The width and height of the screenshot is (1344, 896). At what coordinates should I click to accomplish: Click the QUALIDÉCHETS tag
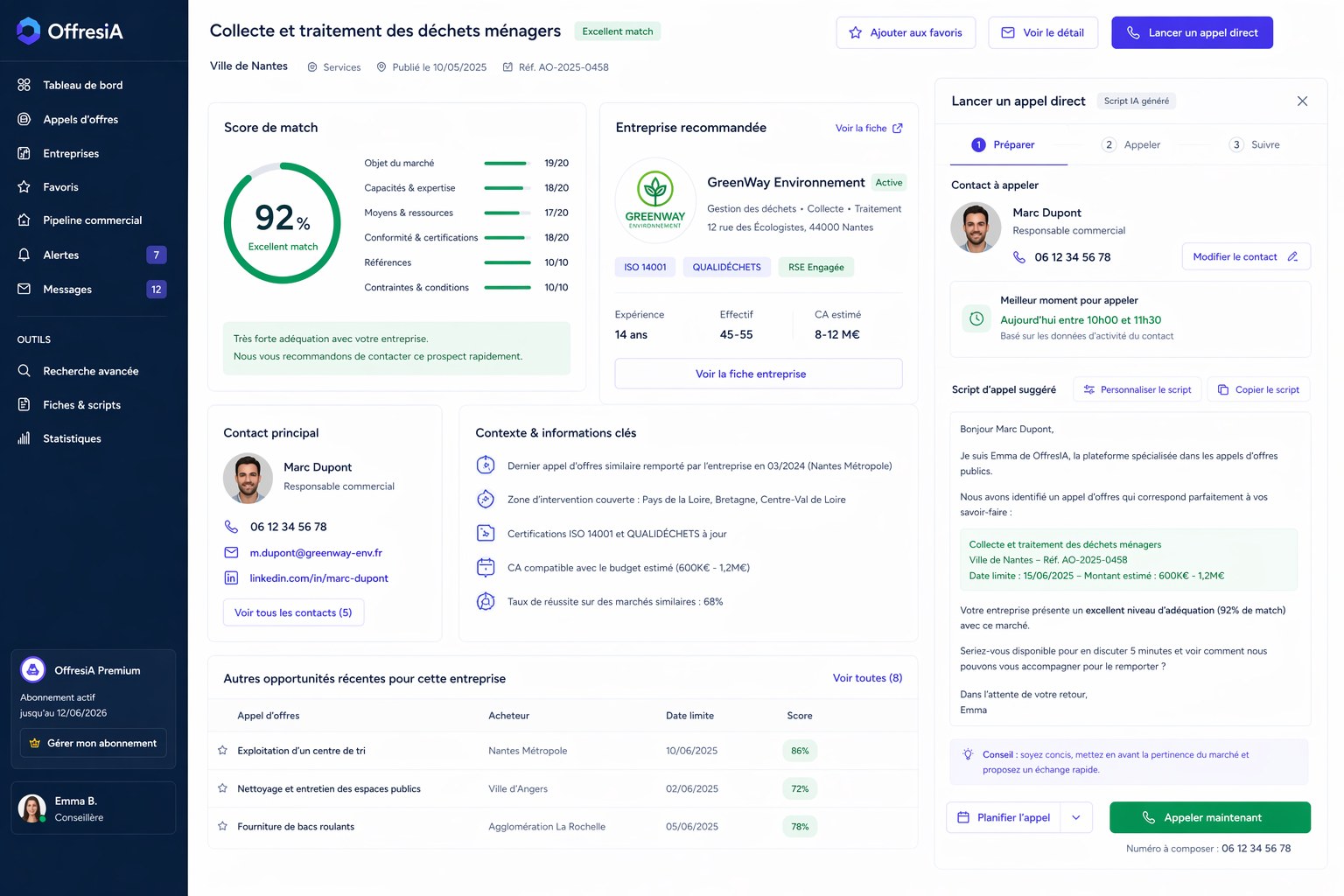(x=726, y=267)
